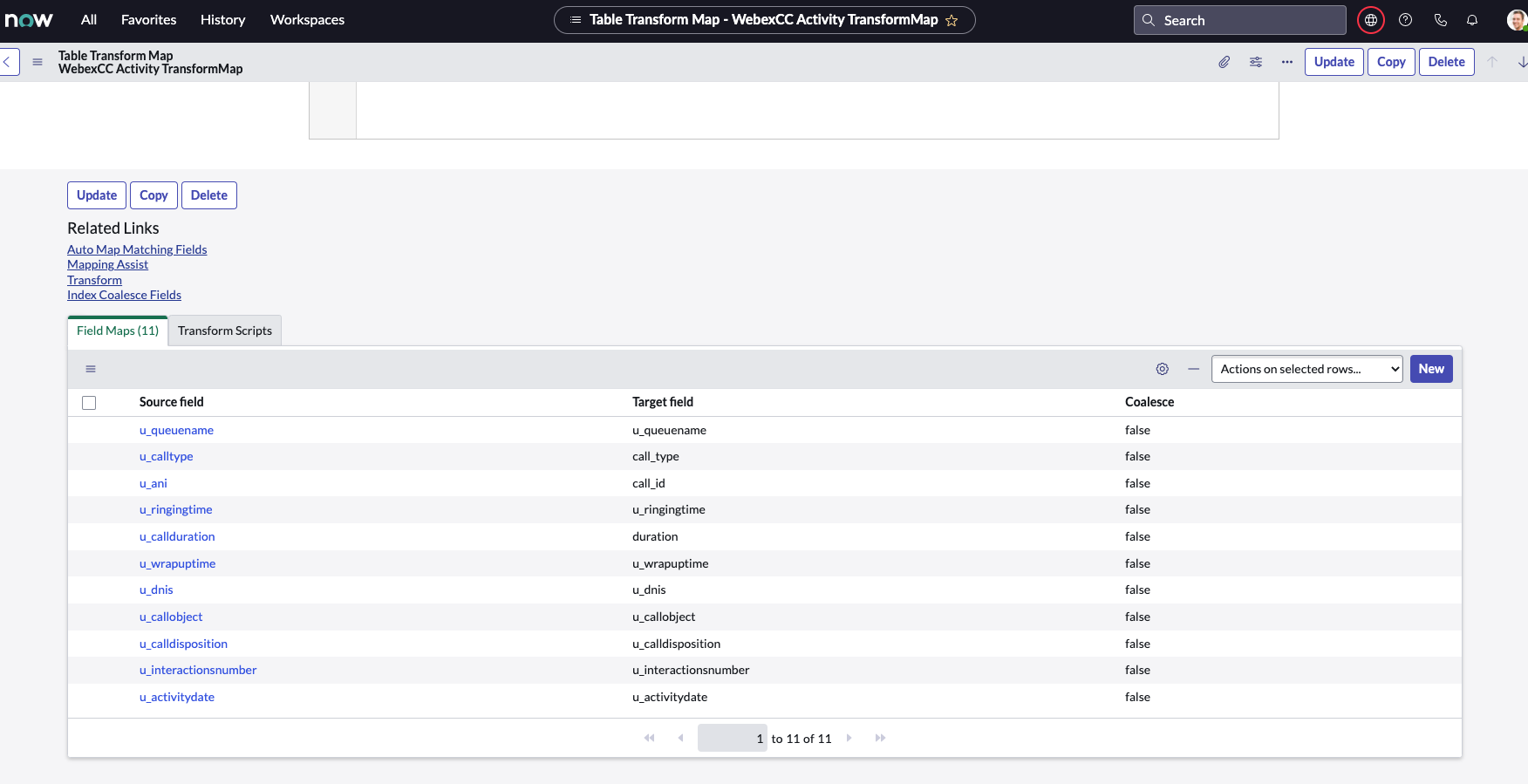Open the u_calltype source field link
Image resolution: width=1528 pixels, height=784 pixels.
point(167,456)
